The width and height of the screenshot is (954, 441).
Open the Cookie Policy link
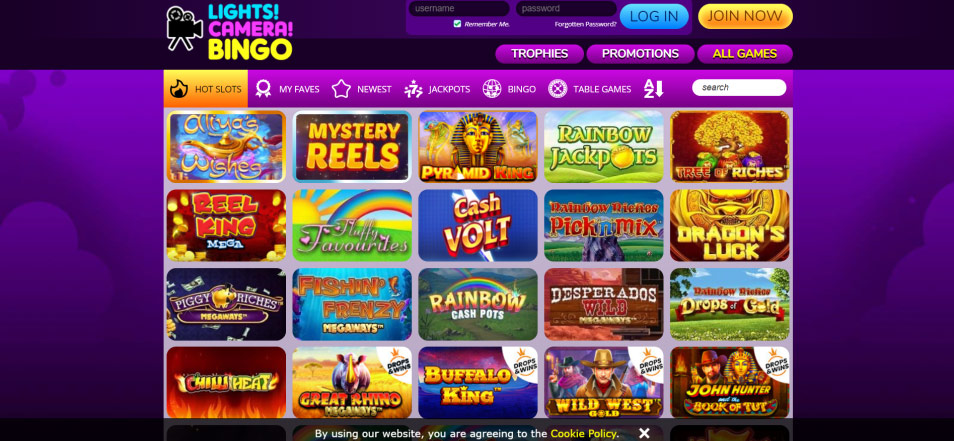[583, 434]
